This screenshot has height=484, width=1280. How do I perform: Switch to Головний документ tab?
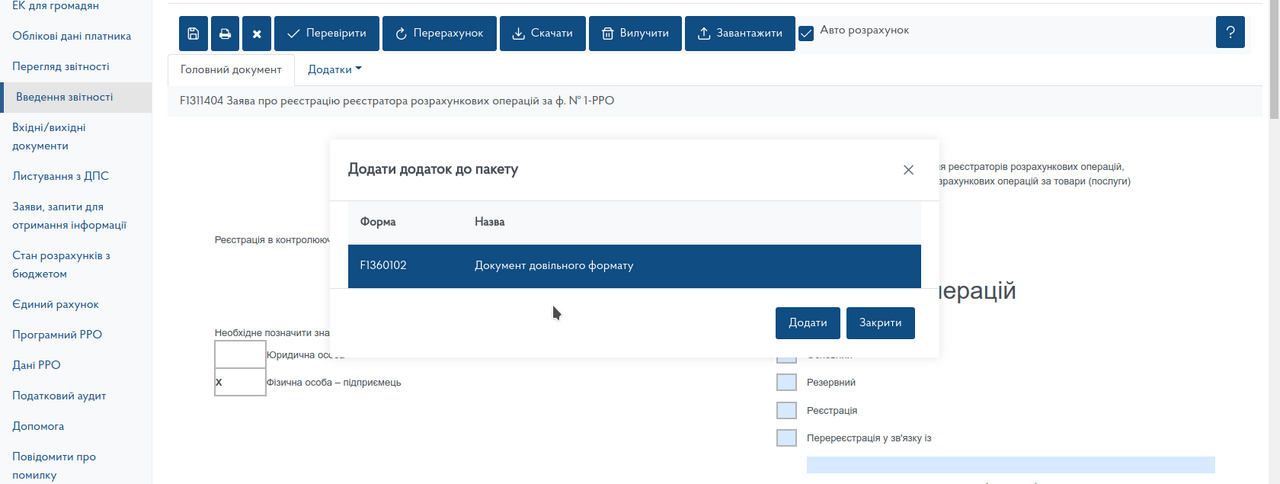(231, 69)
